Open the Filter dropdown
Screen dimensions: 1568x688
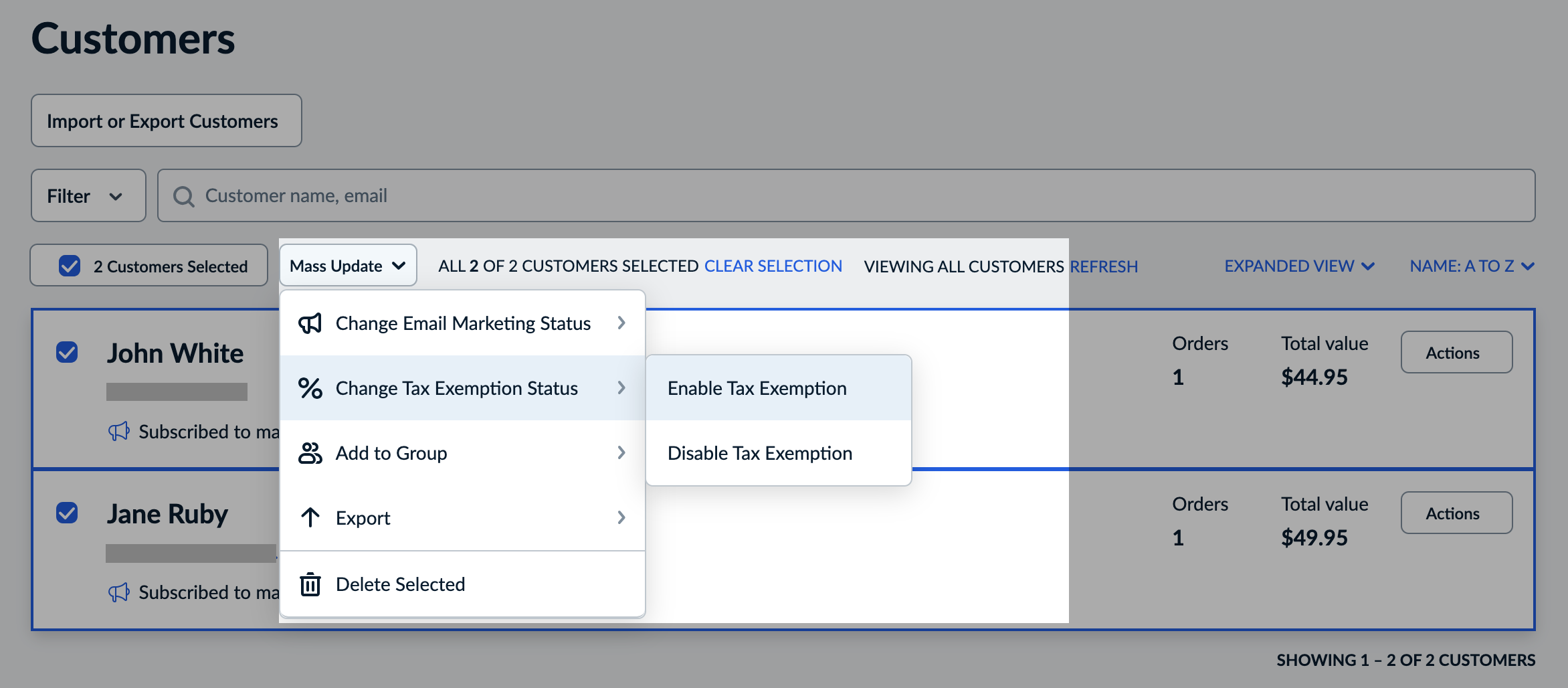[88, 196]
